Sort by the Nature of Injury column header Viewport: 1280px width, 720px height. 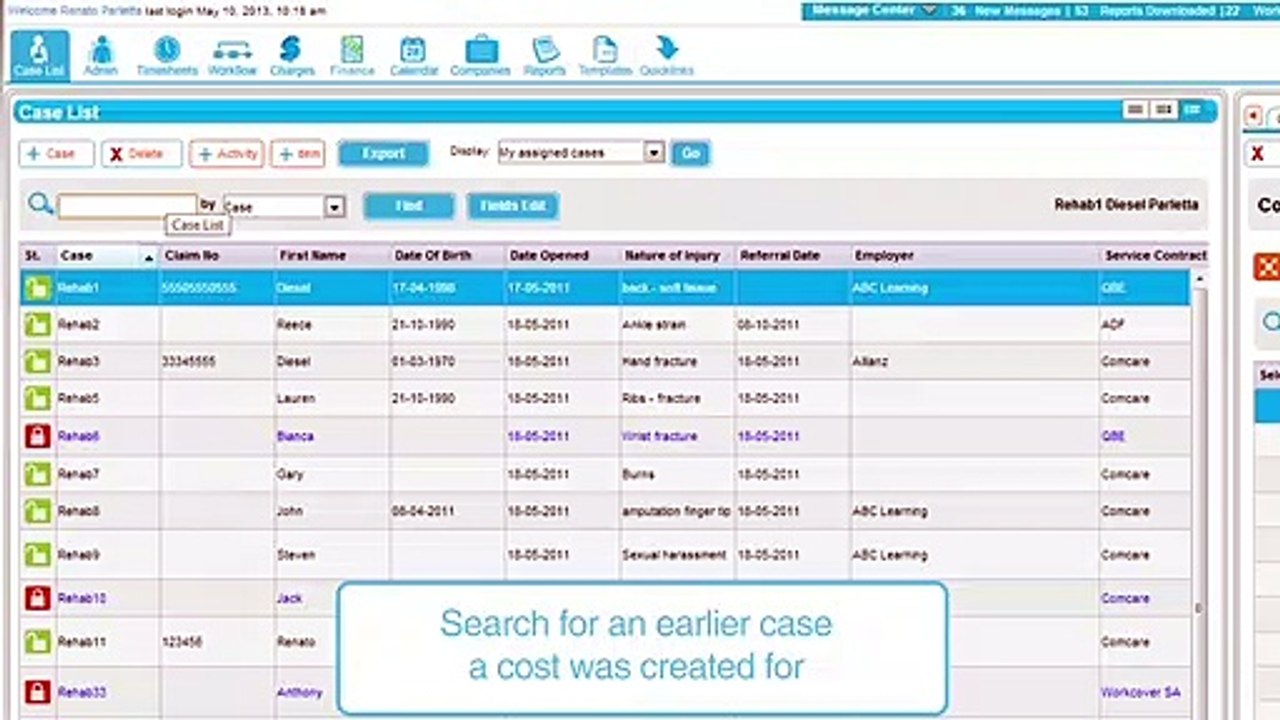click(672, 256)
